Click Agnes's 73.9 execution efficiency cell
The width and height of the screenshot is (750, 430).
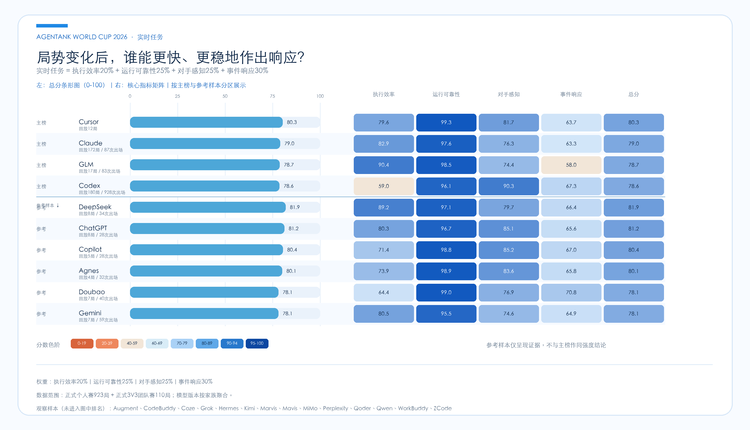click(384, 271)
